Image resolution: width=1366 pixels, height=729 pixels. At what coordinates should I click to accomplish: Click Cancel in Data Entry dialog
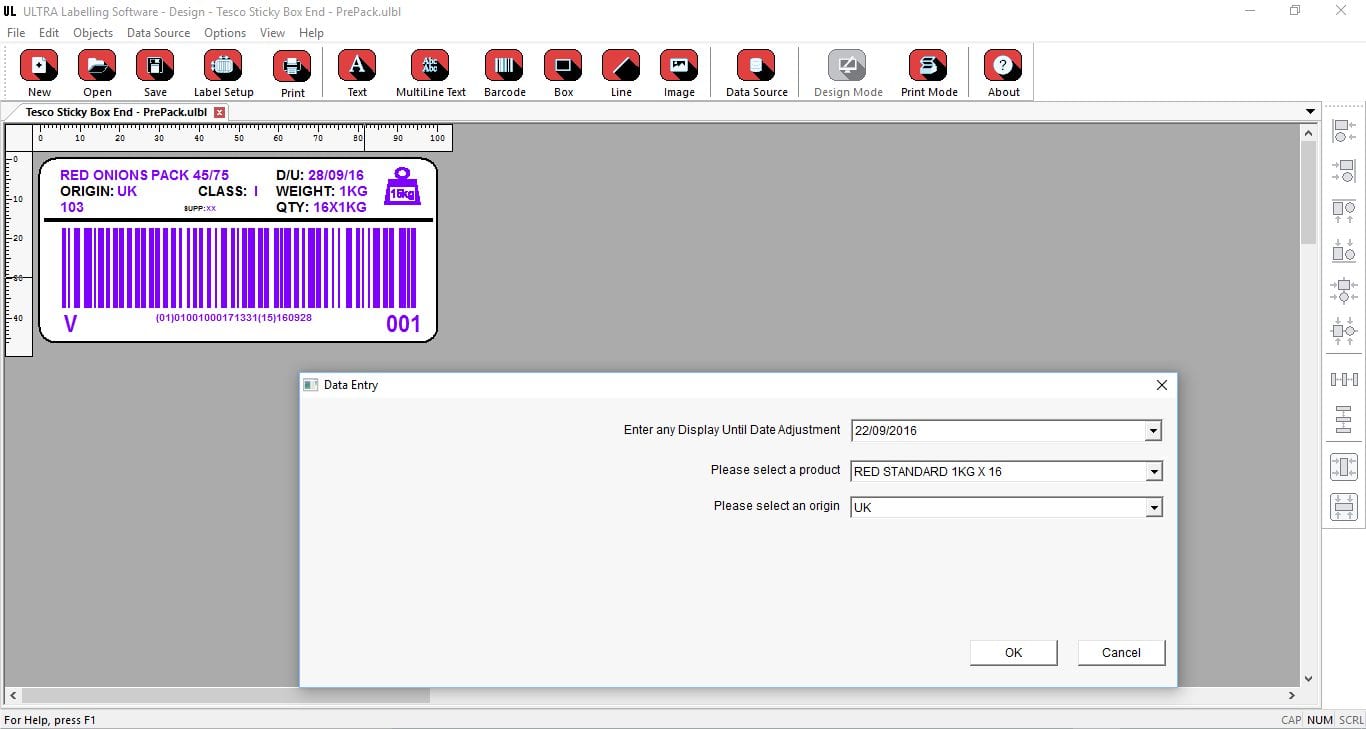[x=1121, y=652]
